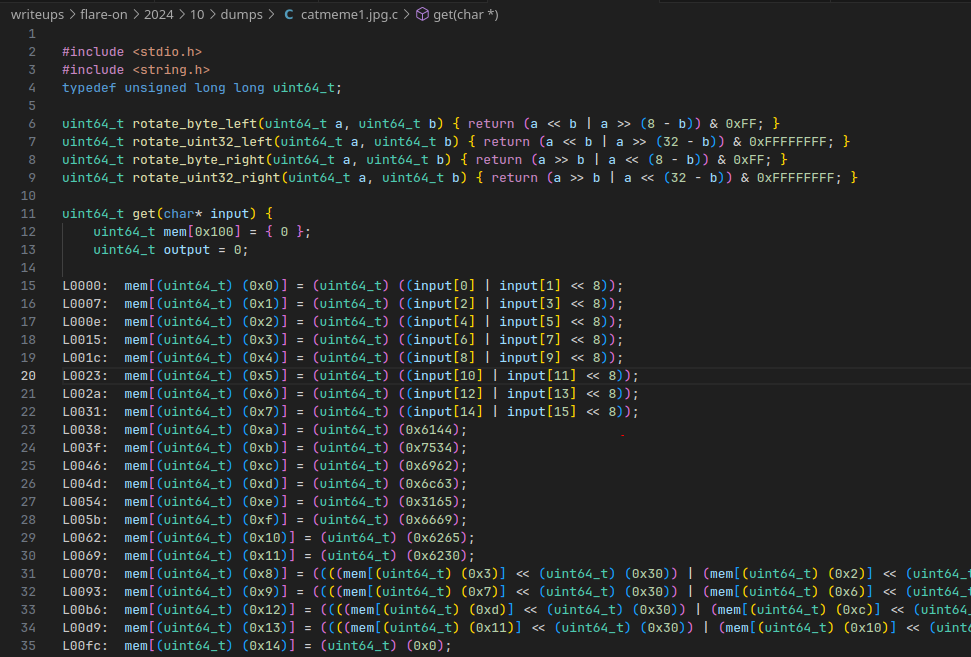The image size is (971, 657).
Task: Click line number 11 in the gutter
Action: click(28, 214)
